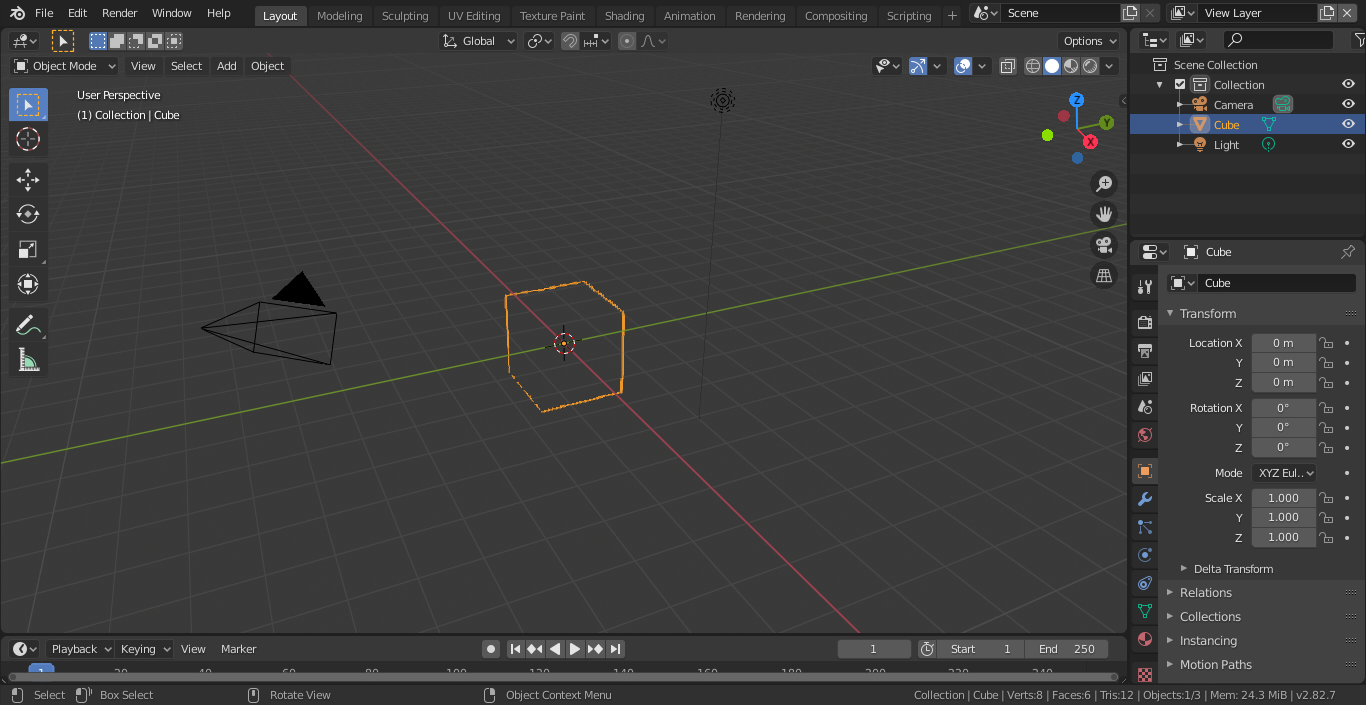Activate the Transform tool
Image resolution: width=1366 pixels, height=705 pixels.
(28, 285)
